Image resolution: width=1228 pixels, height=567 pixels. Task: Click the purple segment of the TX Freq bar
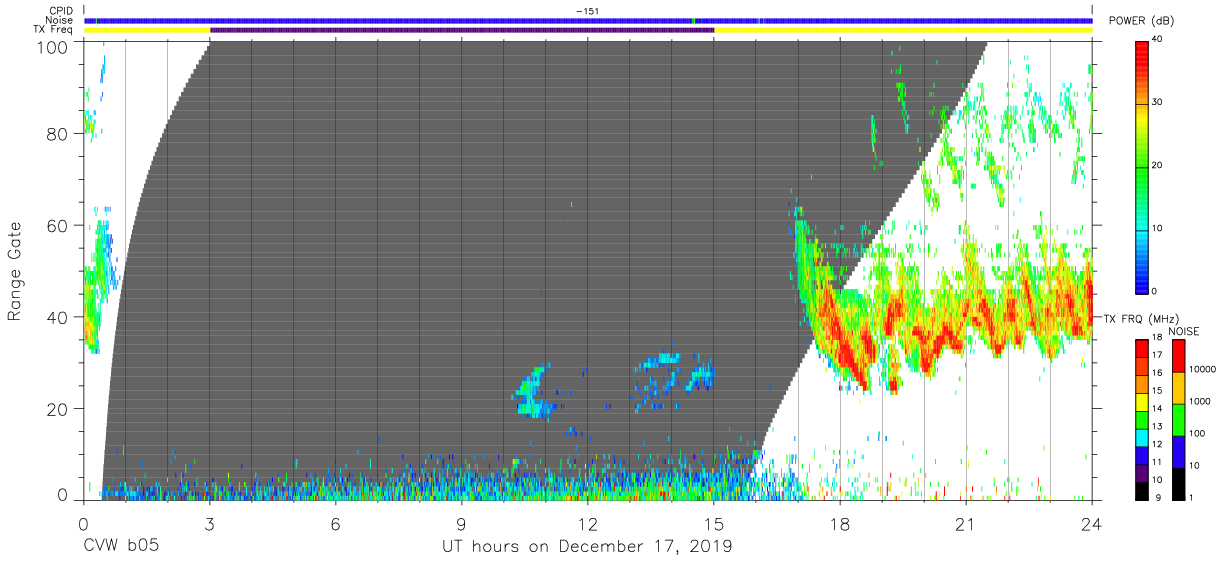462,30
